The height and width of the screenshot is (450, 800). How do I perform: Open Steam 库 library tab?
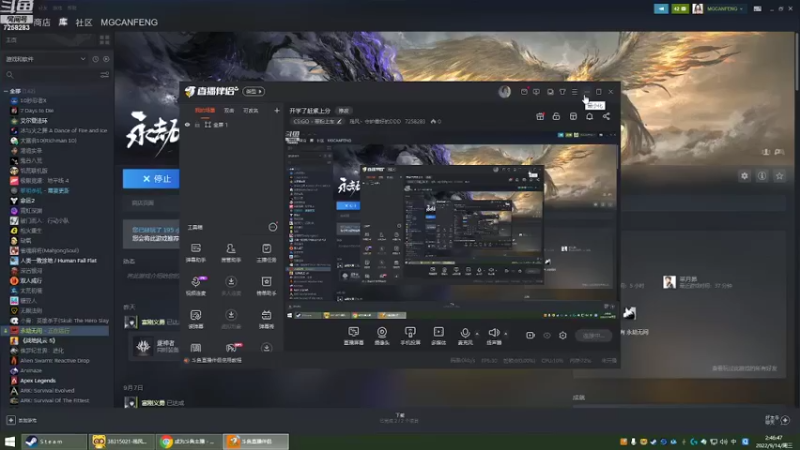click(x=63, y=22)
